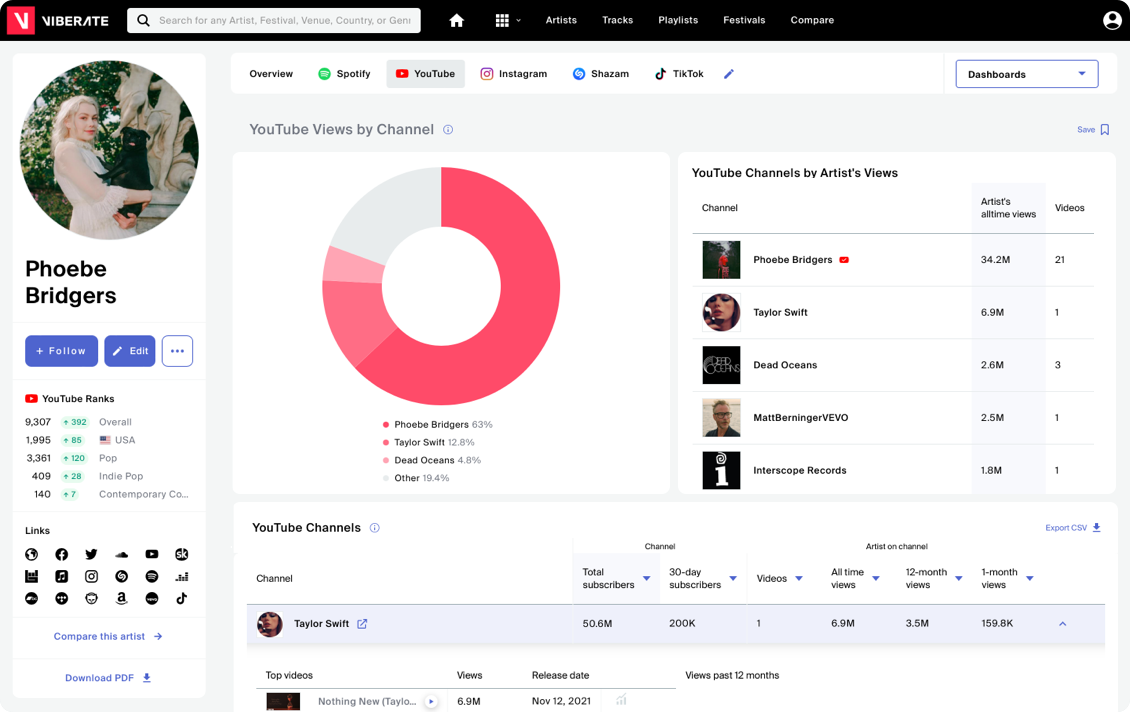
Task: Sort by 30-day subscribers arrow
Action: 733,579
